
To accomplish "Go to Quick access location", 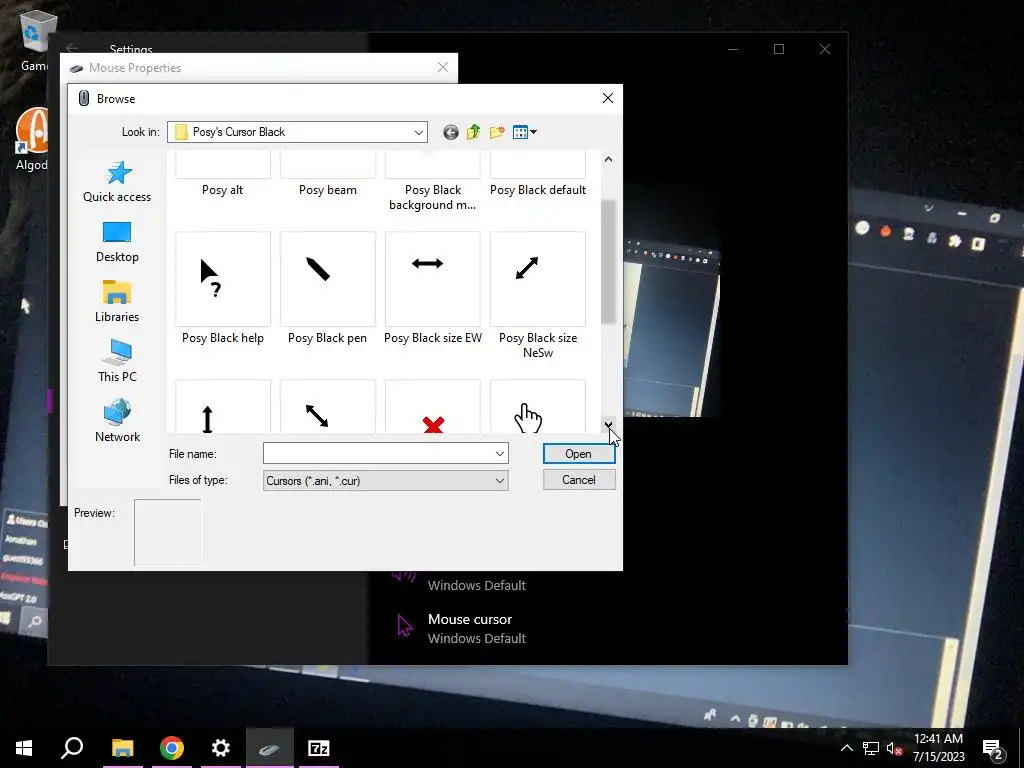I will click(117, 182).
